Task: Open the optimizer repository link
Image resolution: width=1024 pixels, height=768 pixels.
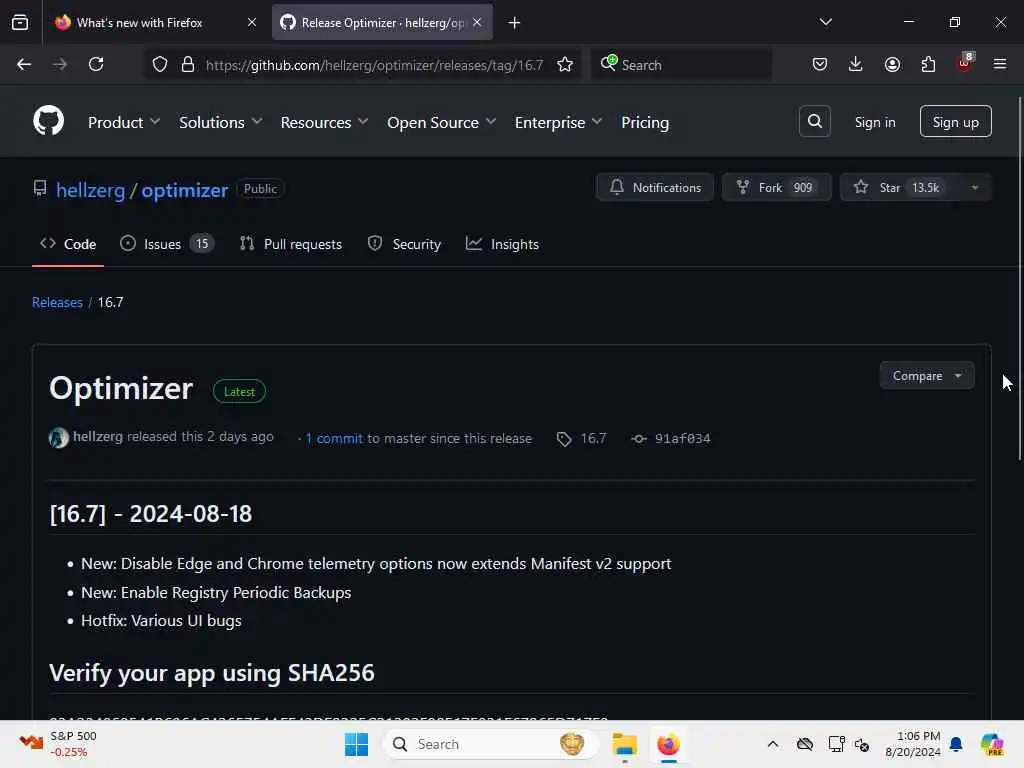Action: [185, 190]
